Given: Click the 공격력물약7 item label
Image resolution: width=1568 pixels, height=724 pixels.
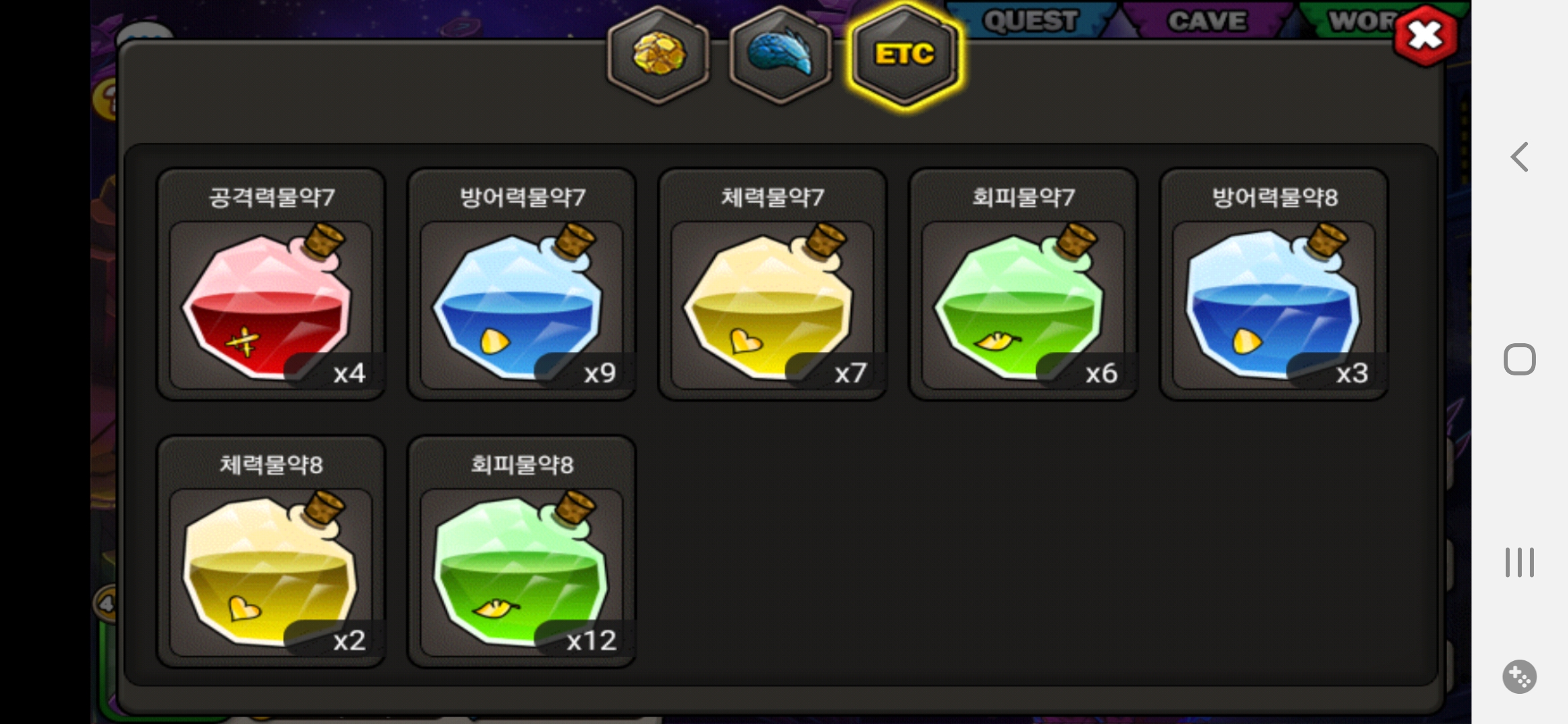Looking at the screenshot, I should (x=271, y=197).
